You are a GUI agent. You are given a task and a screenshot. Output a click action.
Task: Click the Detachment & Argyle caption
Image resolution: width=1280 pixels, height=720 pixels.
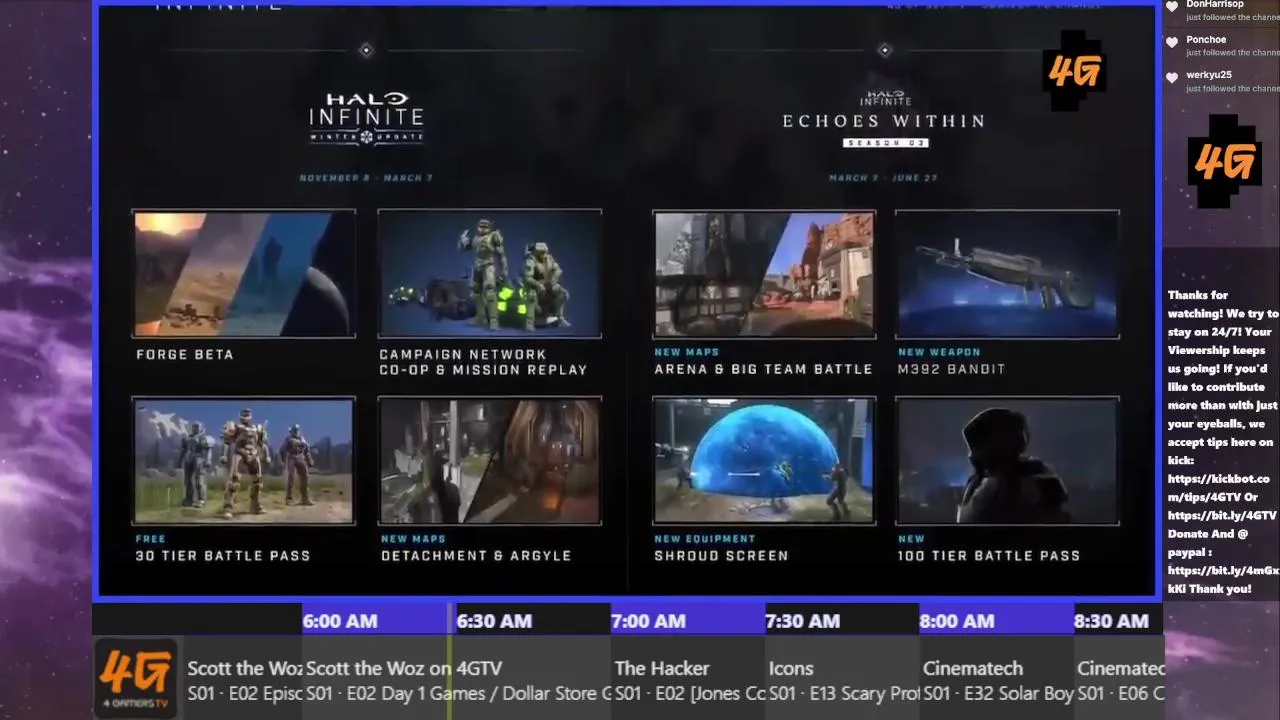476,555
